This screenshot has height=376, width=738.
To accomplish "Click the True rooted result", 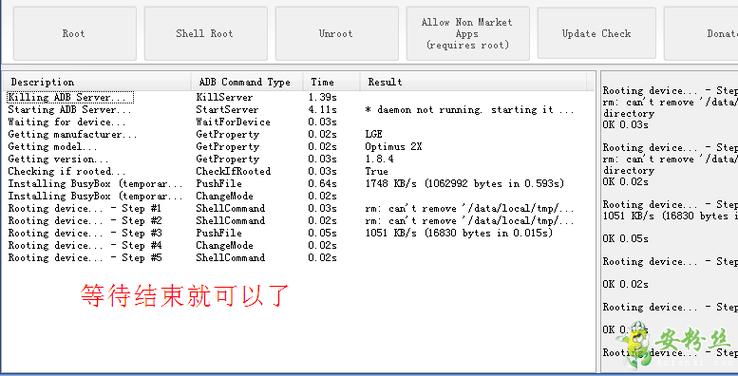I will coord(377,171).
